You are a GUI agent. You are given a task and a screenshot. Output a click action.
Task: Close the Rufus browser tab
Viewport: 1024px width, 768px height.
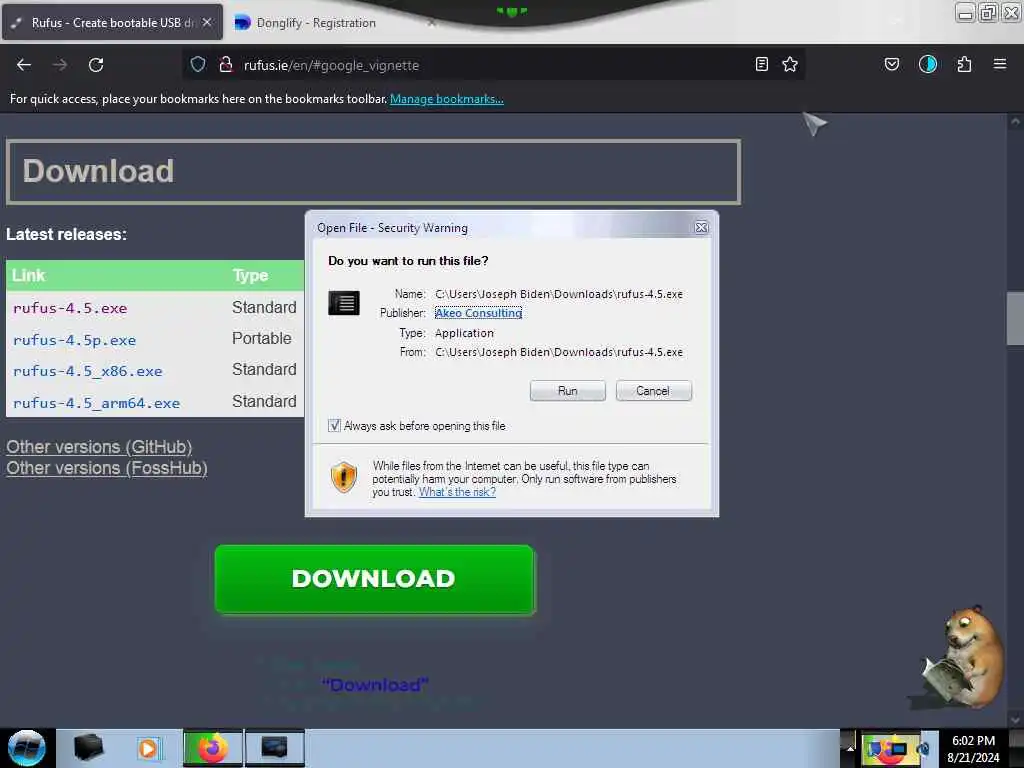[207, 22]
